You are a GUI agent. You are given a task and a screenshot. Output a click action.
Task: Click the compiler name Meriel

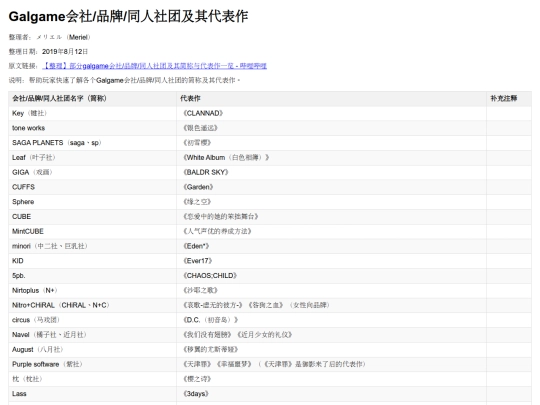(x=79, y=37)
